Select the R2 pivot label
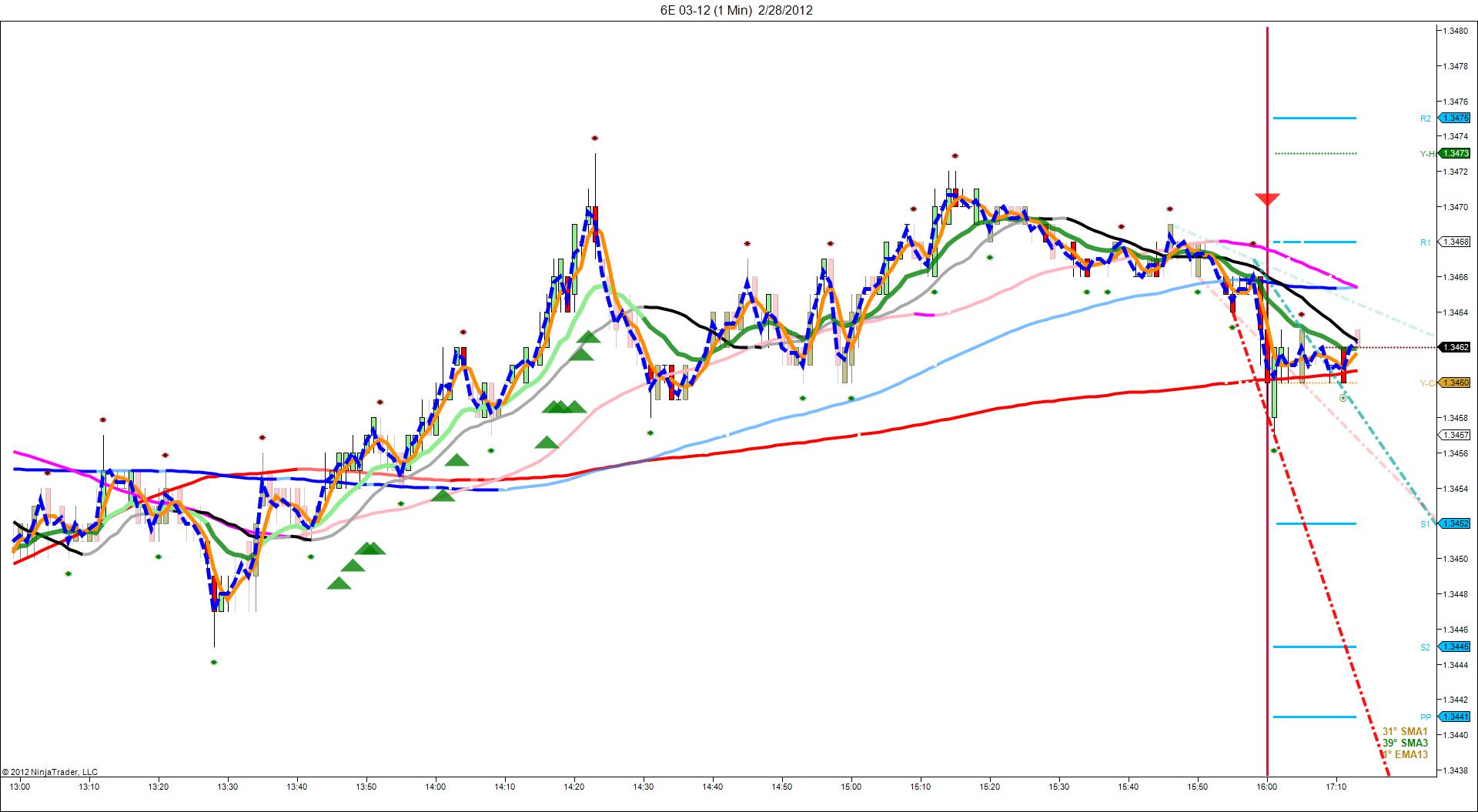Screen dimensions: 1478x812 tap(1426, 119)
